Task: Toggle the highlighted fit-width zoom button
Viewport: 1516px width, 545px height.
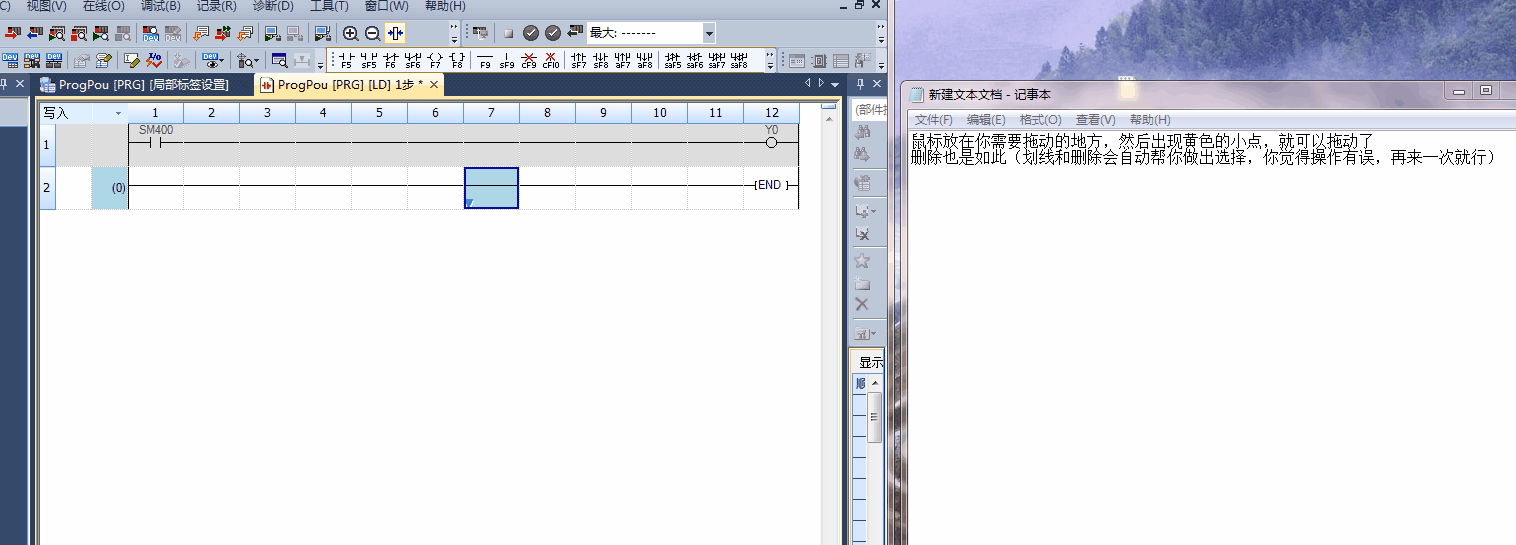Action: 395,33
